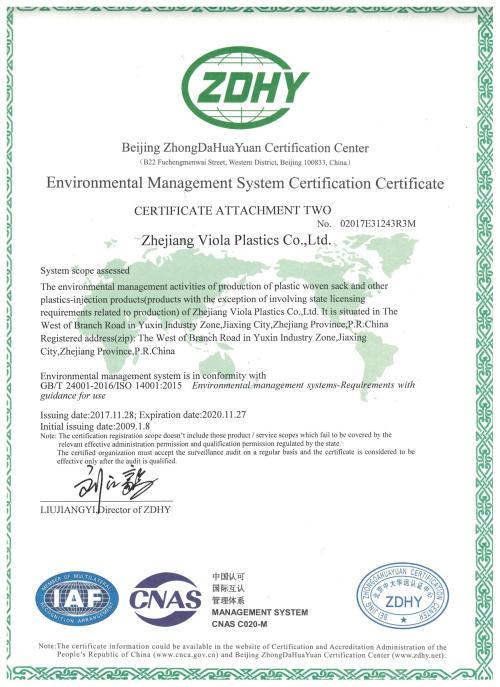The width and height of the screenshot is (500, 687).
Task: Click 'MANAGEMENT SYSTEM' label beside CNAS
Action: tap(260, 612)
